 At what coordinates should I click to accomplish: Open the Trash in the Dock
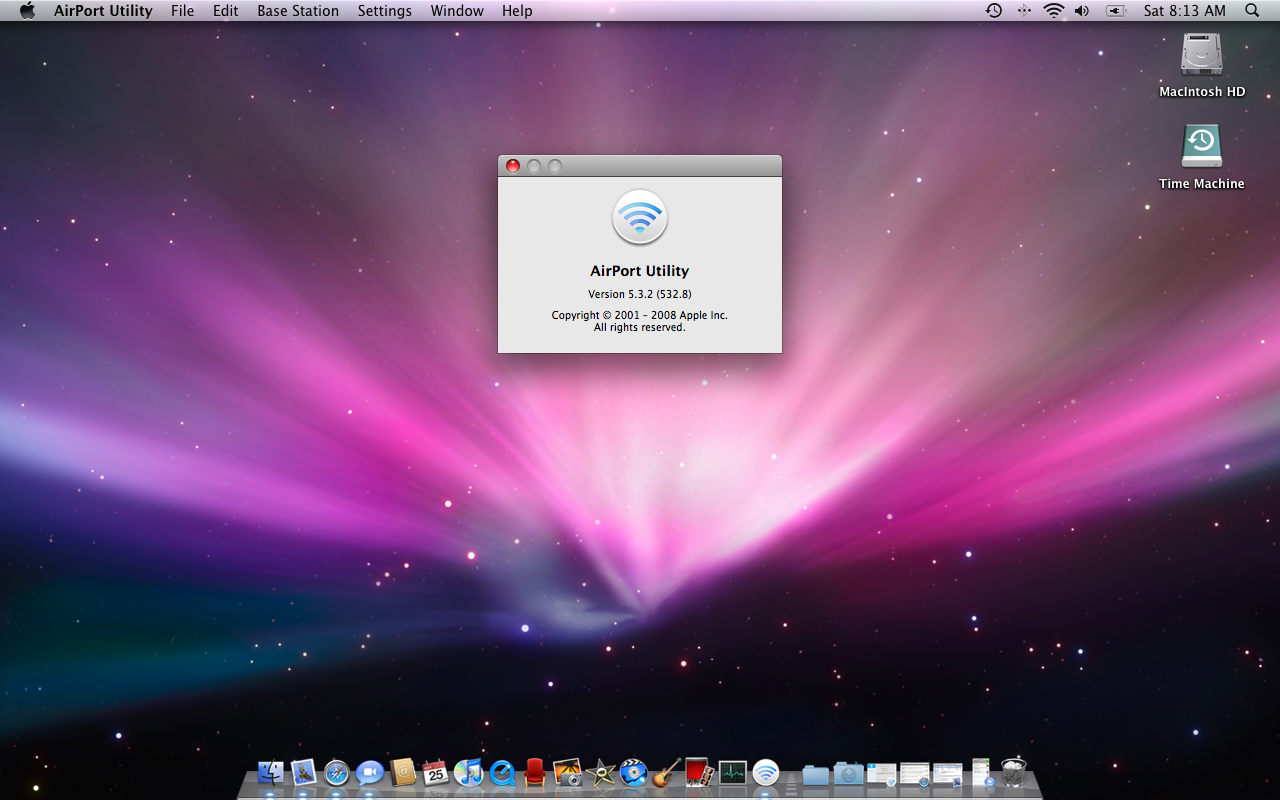click(1014, 772)
